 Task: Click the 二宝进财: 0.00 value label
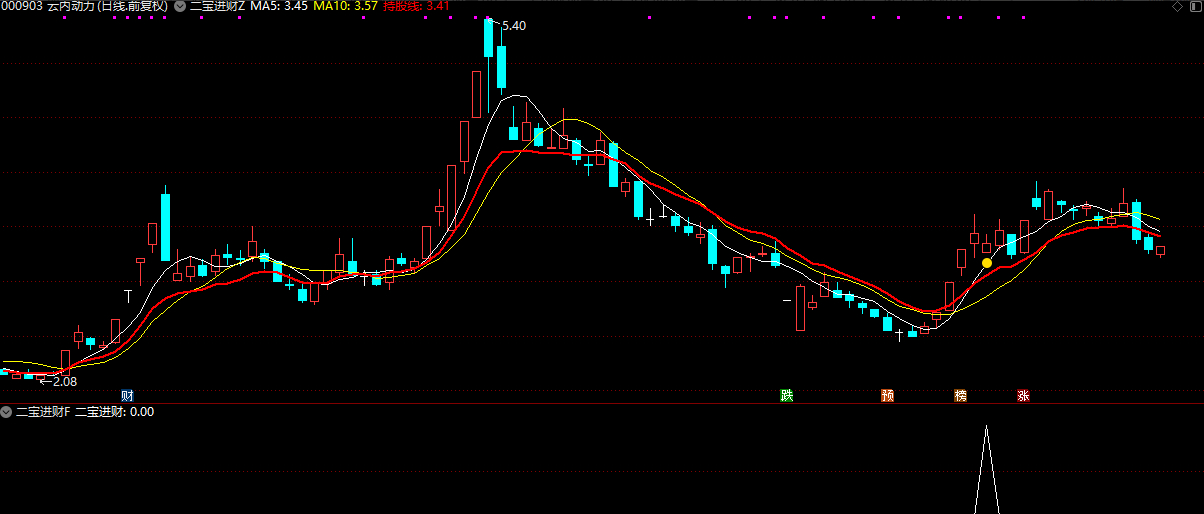(x=114, y=412)
